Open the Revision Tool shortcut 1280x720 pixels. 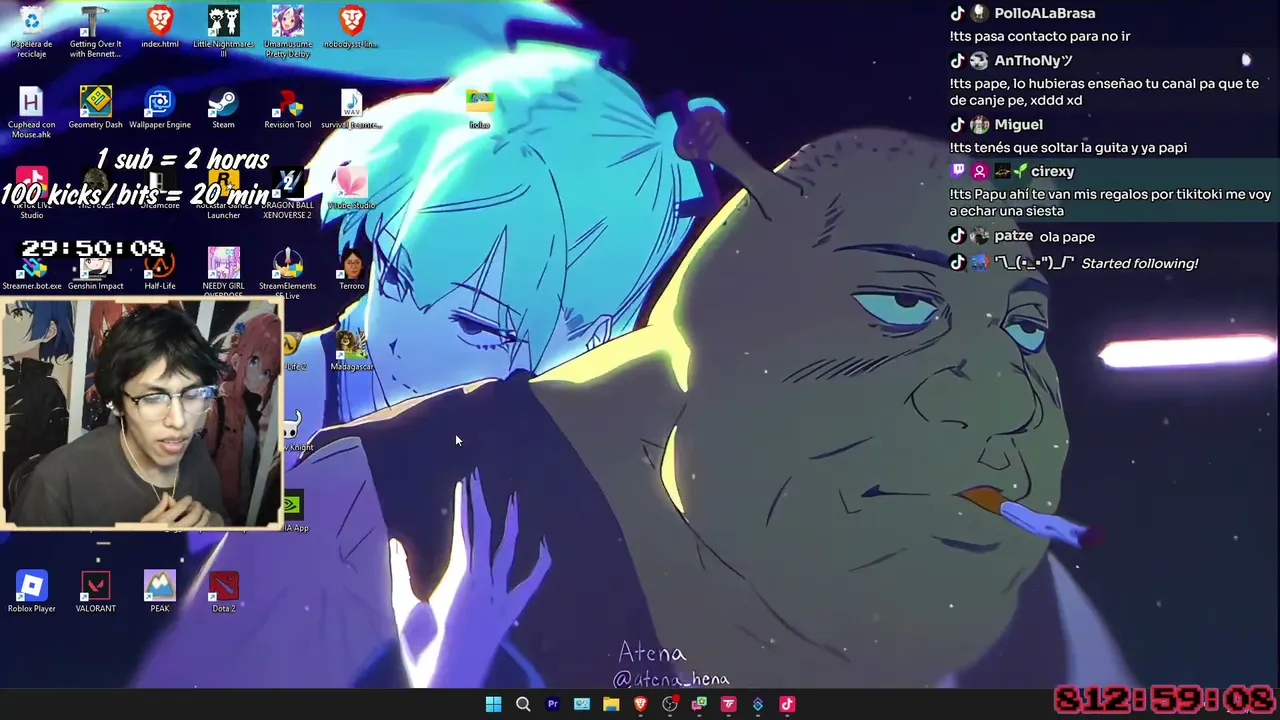(288, 108)
